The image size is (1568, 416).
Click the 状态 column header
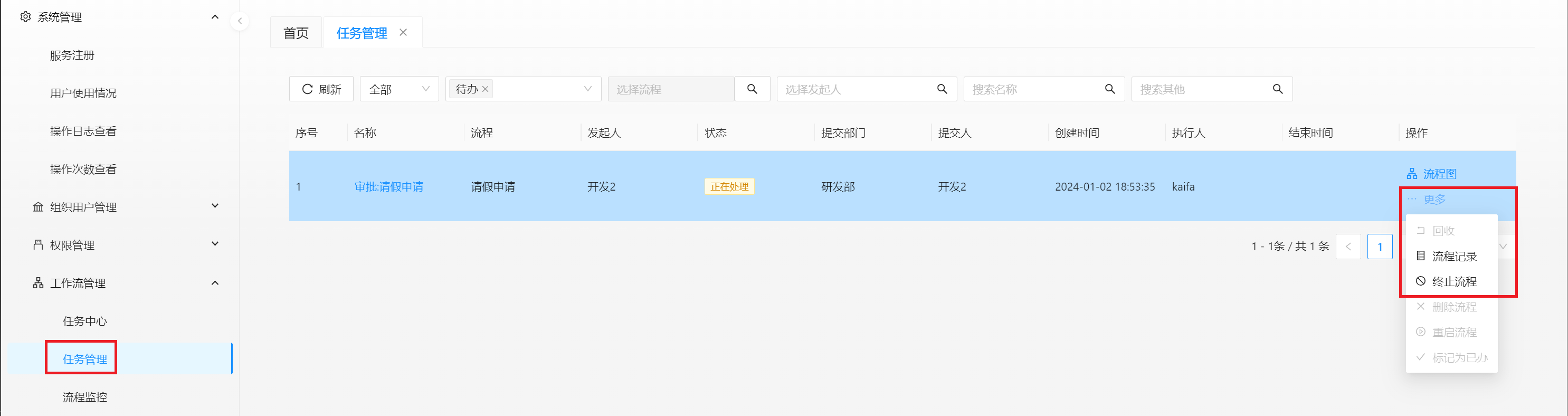click(x=716, y=133)
